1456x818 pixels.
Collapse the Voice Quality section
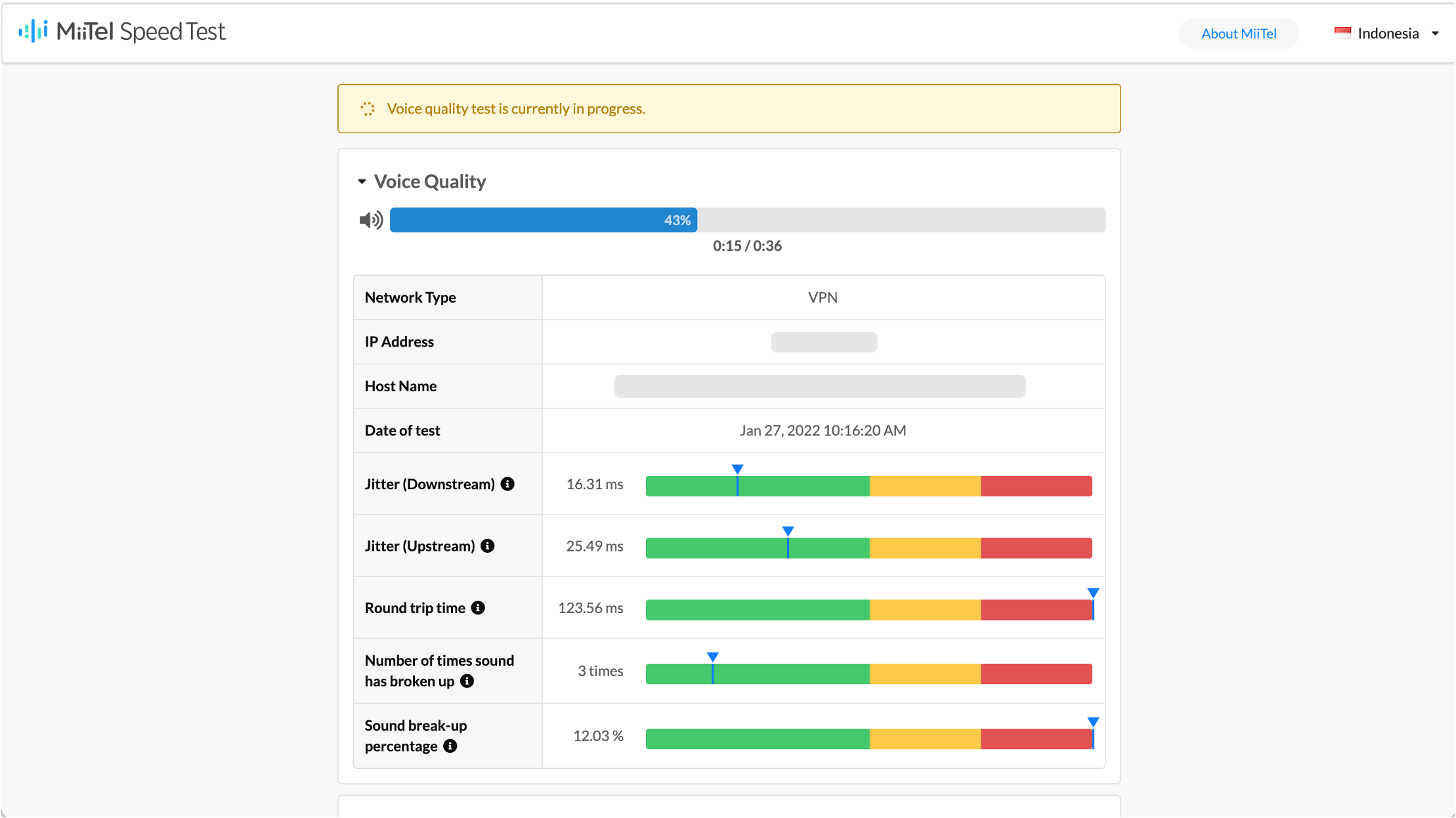point(362,182)
